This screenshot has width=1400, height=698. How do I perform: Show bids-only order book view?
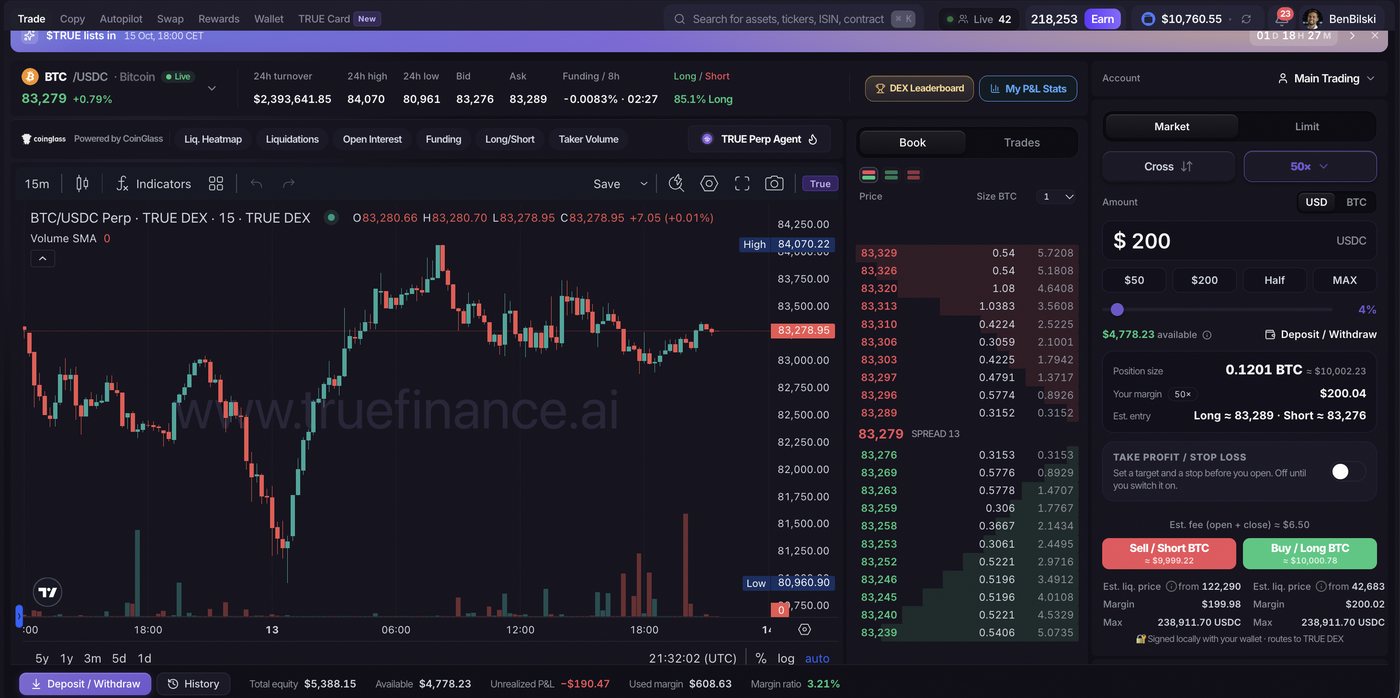(x=891, y=175)
